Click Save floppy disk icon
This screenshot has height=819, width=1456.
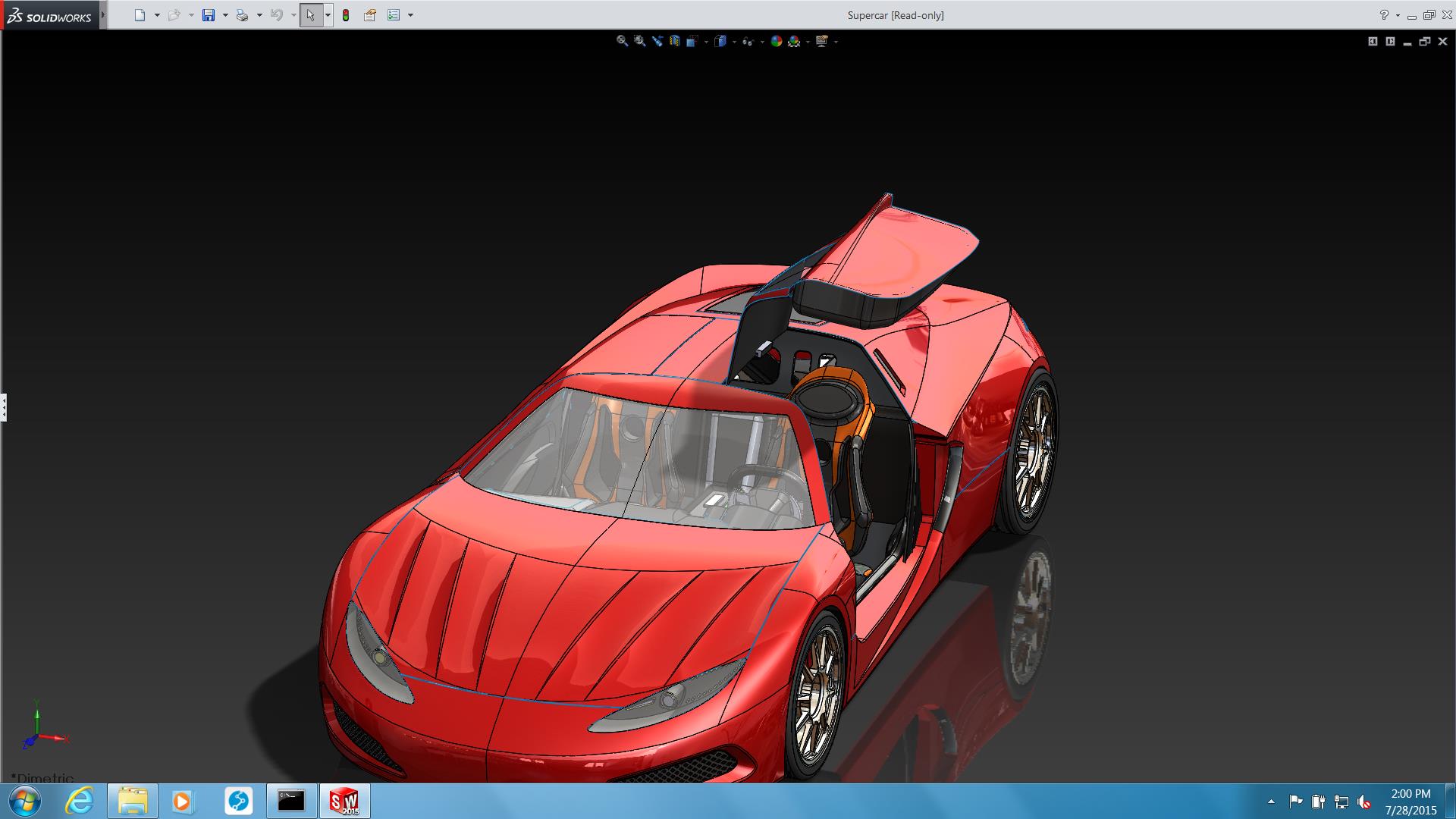[209, 15]
